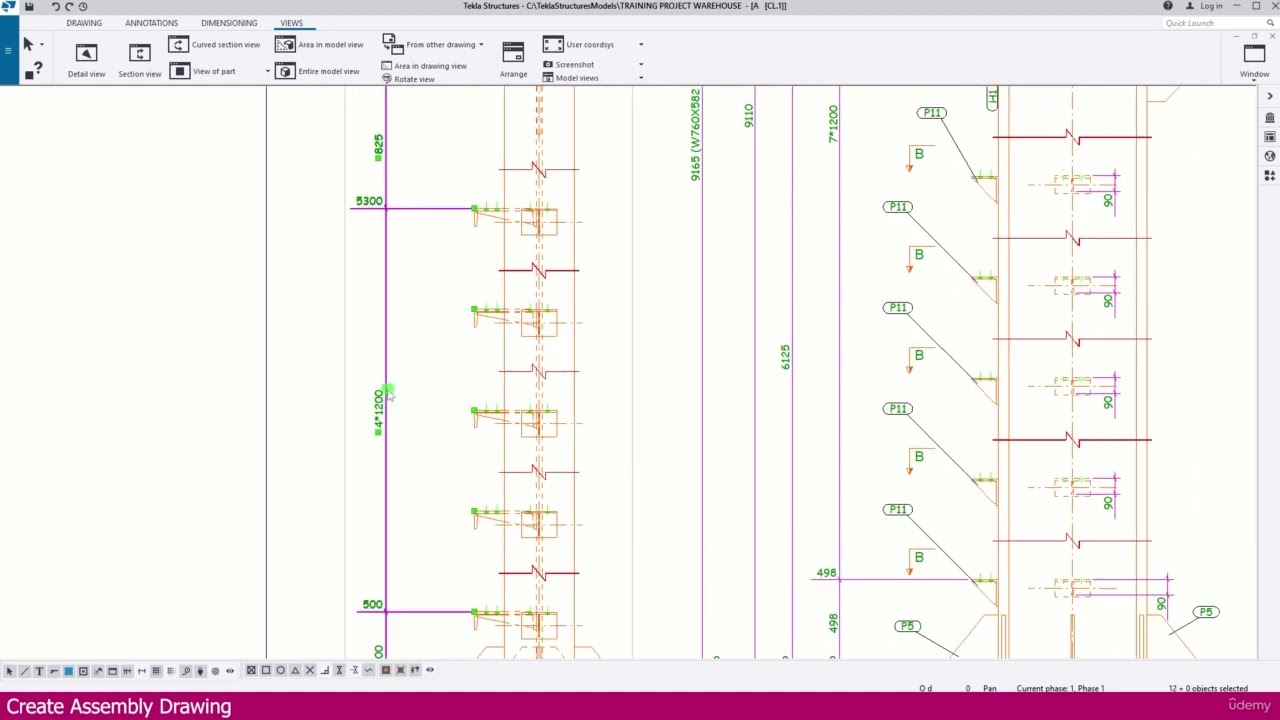
Task: Click the 5300 dimension text
Action: coord(369,201)
